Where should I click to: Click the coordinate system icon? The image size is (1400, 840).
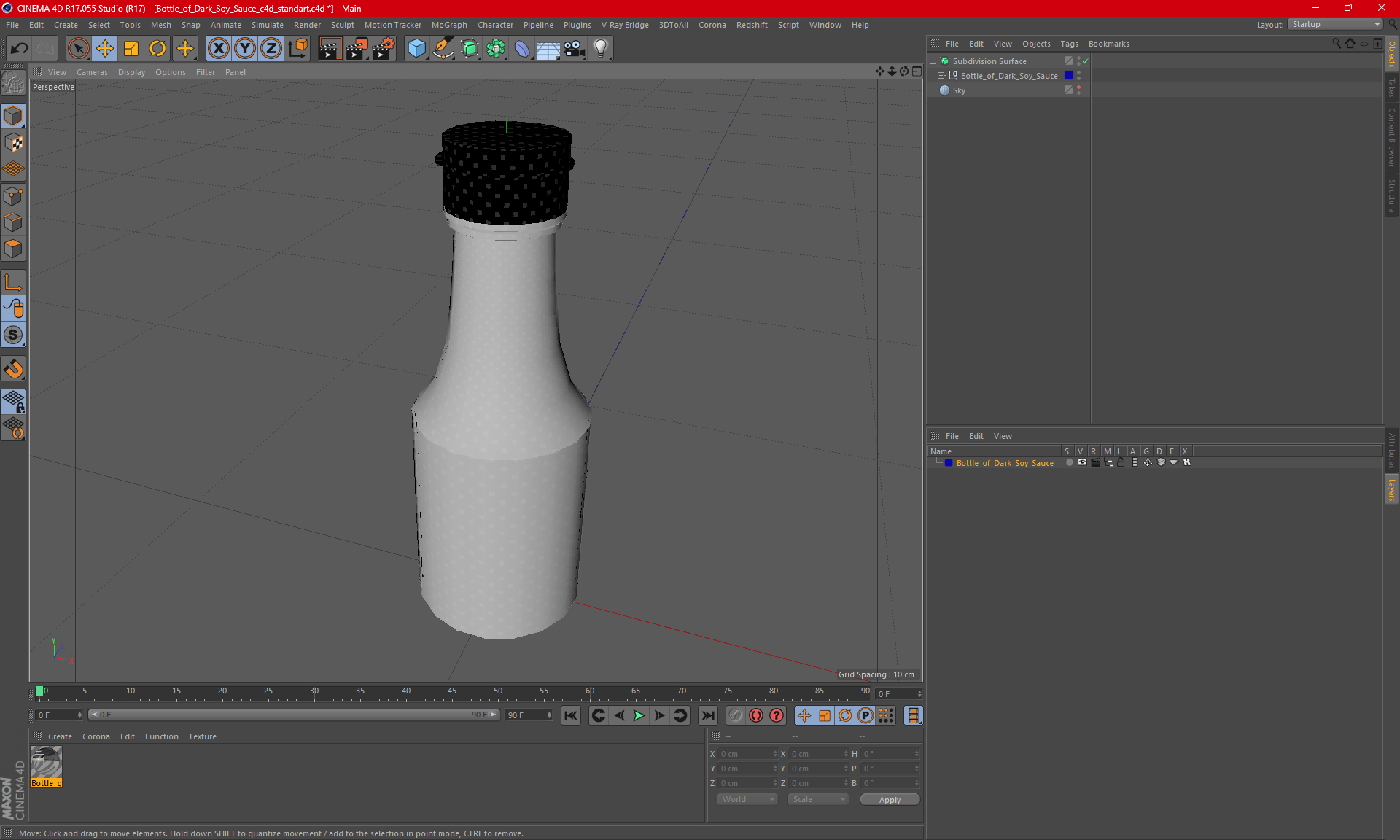click(x=298, y=48)
